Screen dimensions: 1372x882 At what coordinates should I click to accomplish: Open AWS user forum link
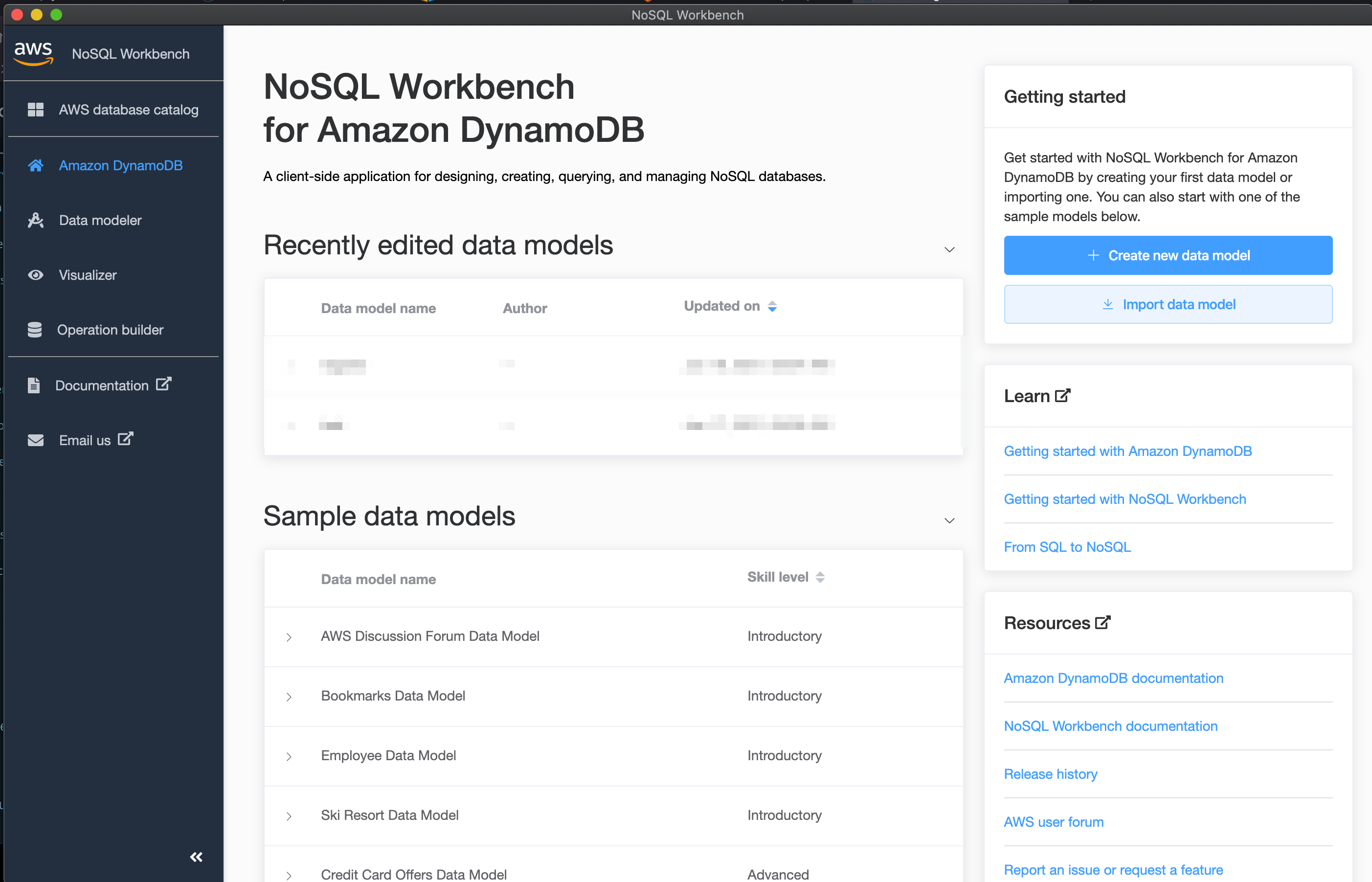1054,822
